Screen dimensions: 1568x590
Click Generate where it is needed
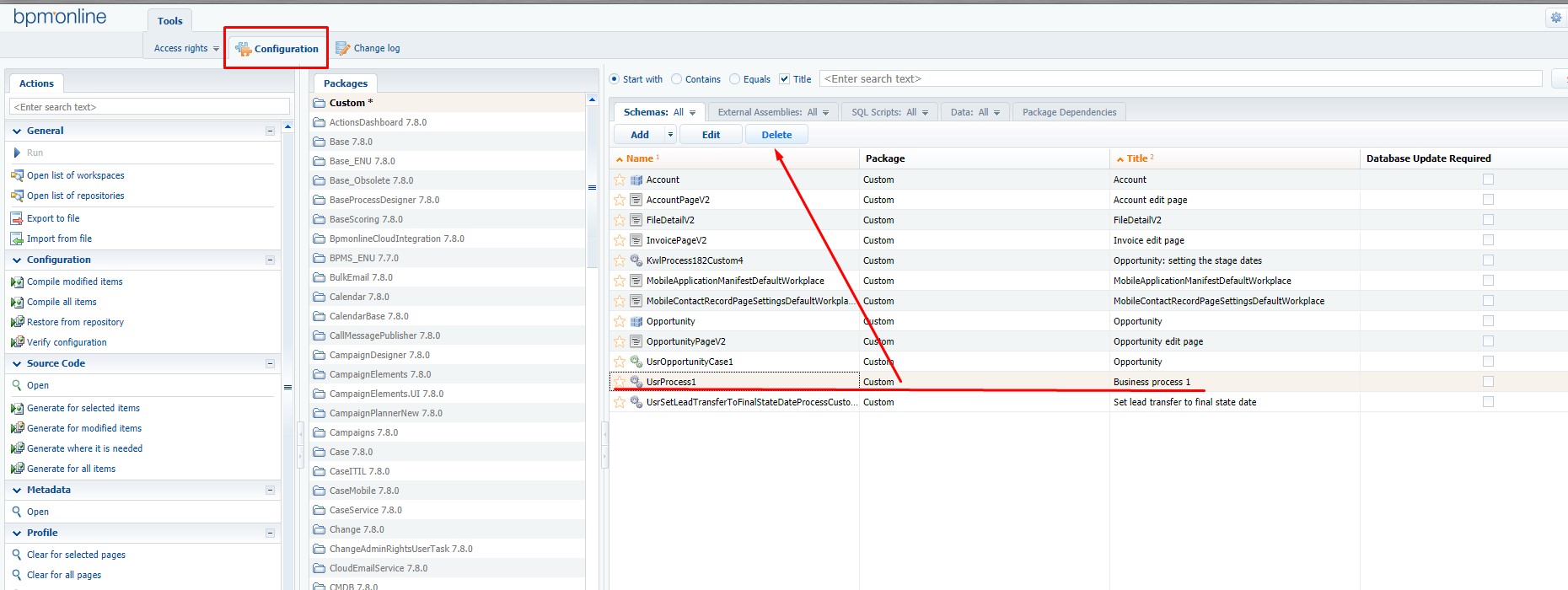84,448
